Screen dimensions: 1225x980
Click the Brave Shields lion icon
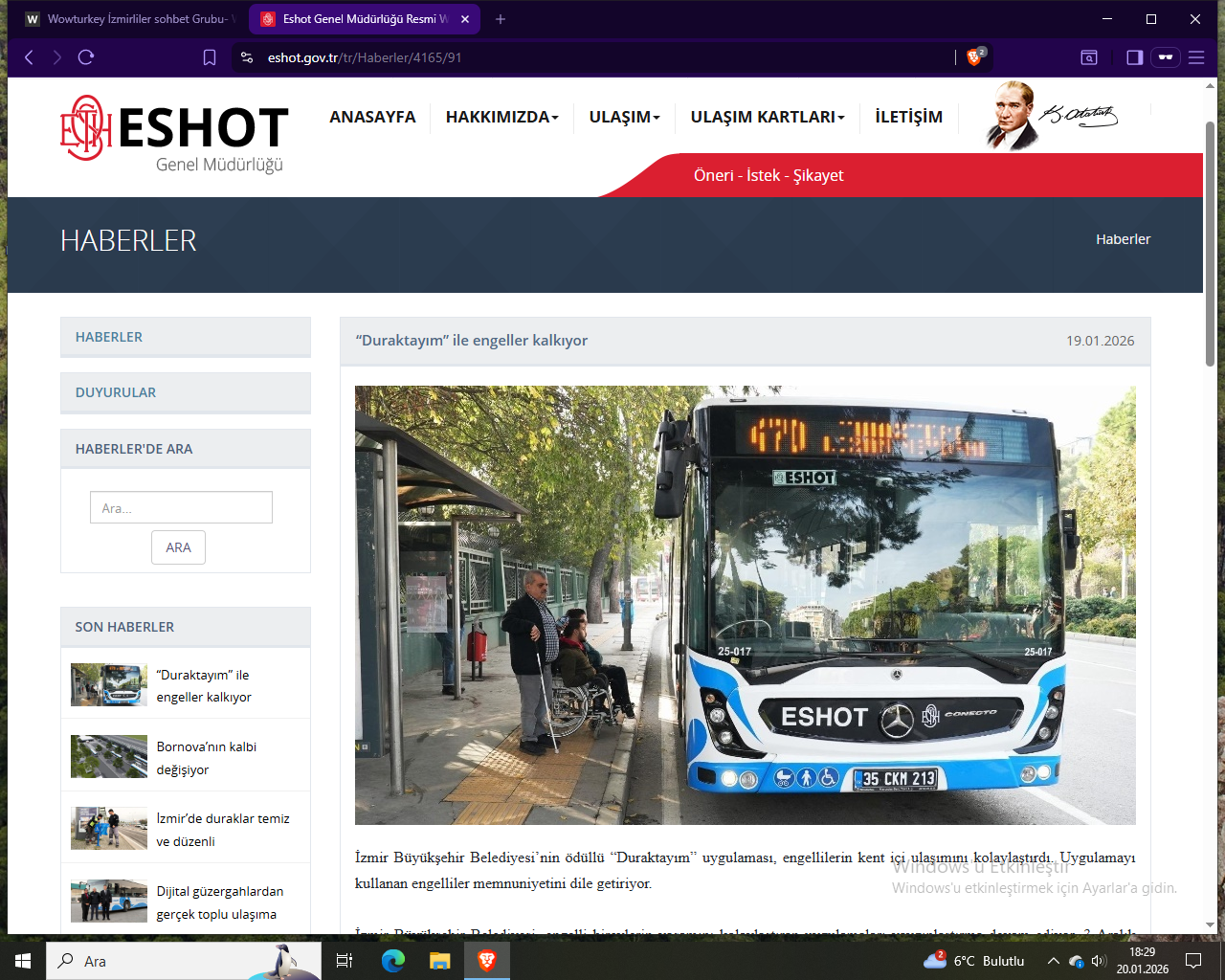[x=973, y=57]
